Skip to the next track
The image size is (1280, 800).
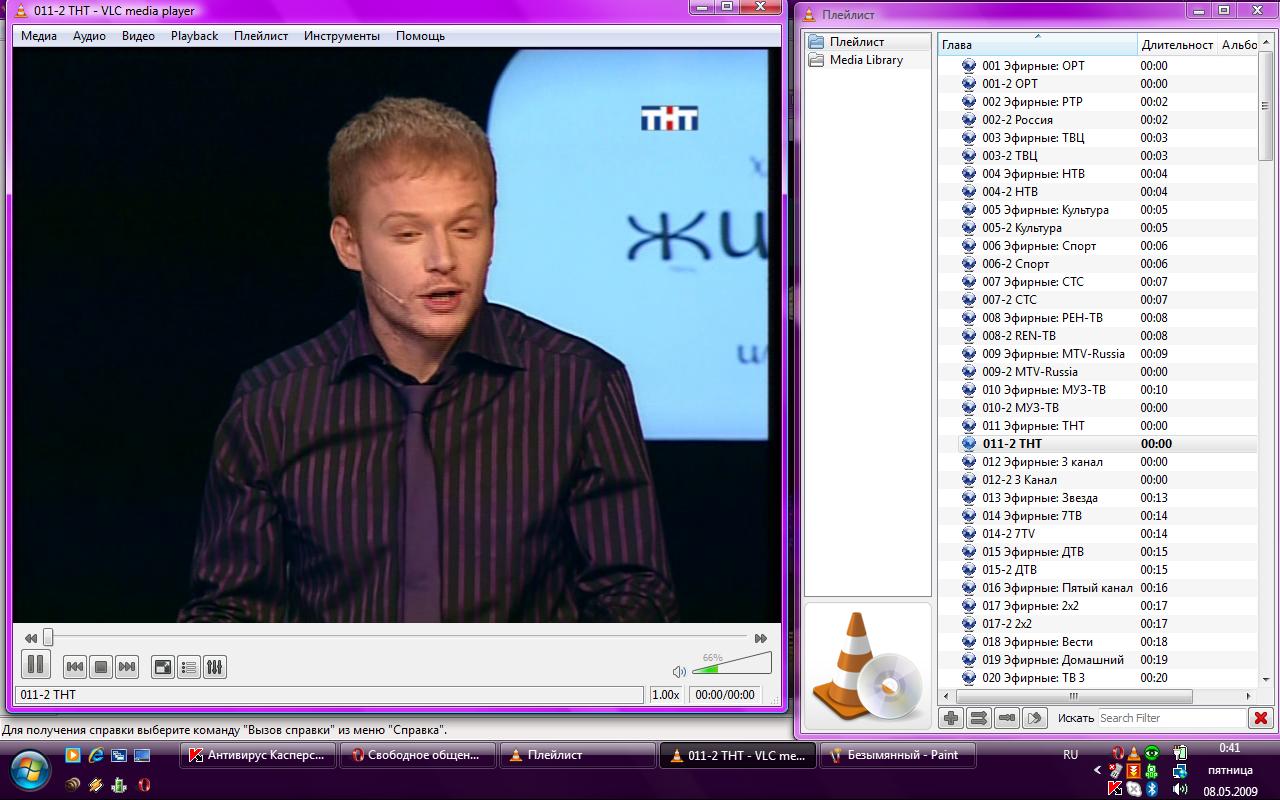tap(127, 667)
